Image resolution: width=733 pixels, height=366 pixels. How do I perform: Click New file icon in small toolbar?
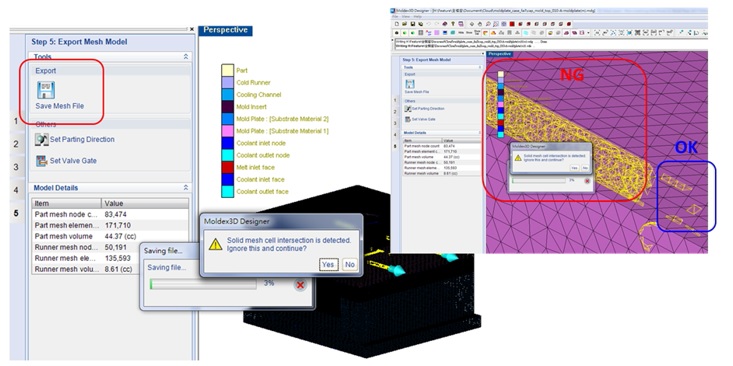pyautogui.click(x=397, y=24)
